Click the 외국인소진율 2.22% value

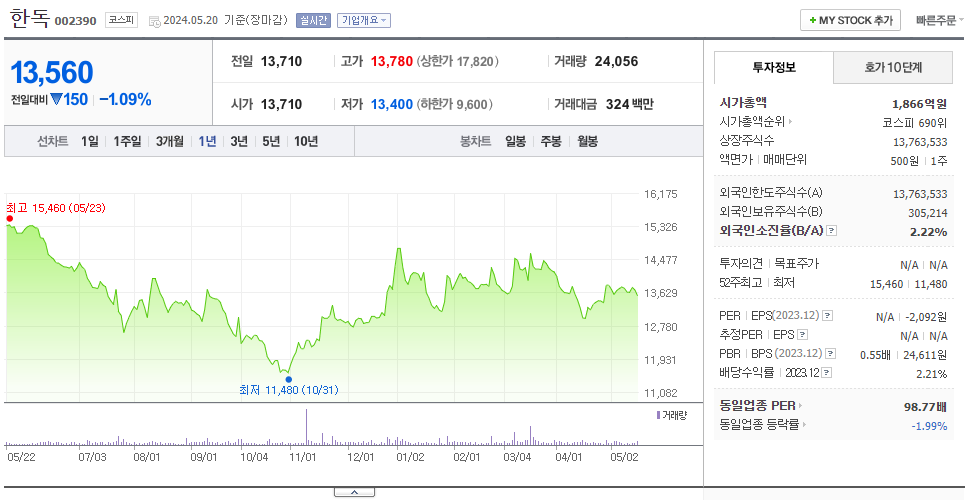point(928,232)
